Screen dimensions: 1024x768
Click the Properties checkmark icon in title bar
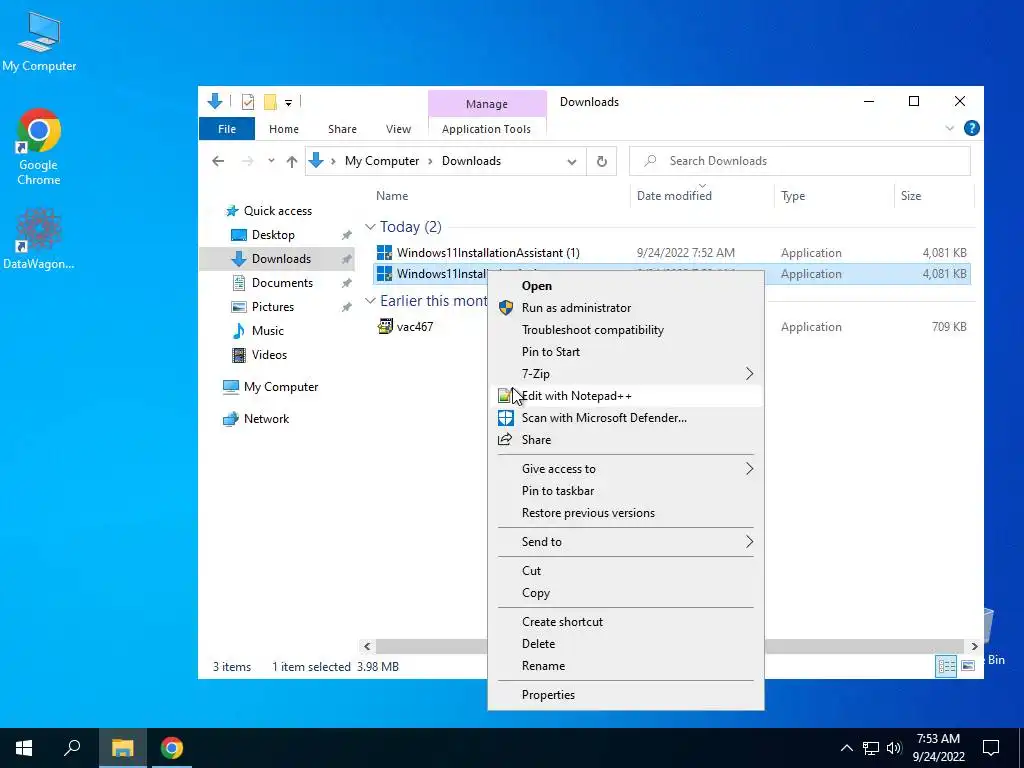[248, 102]
